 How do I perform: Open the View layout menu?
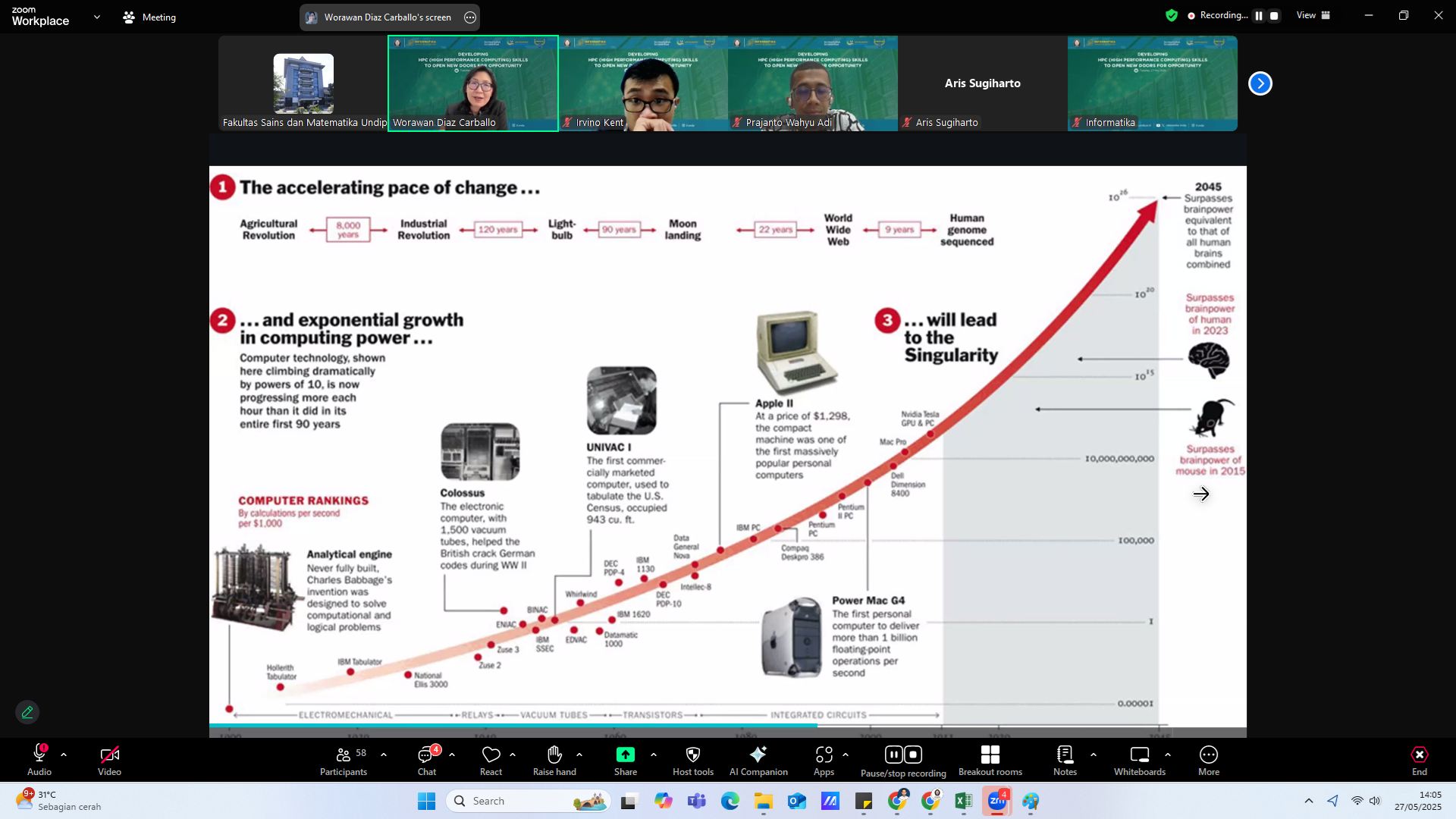tap(1313, 16)
